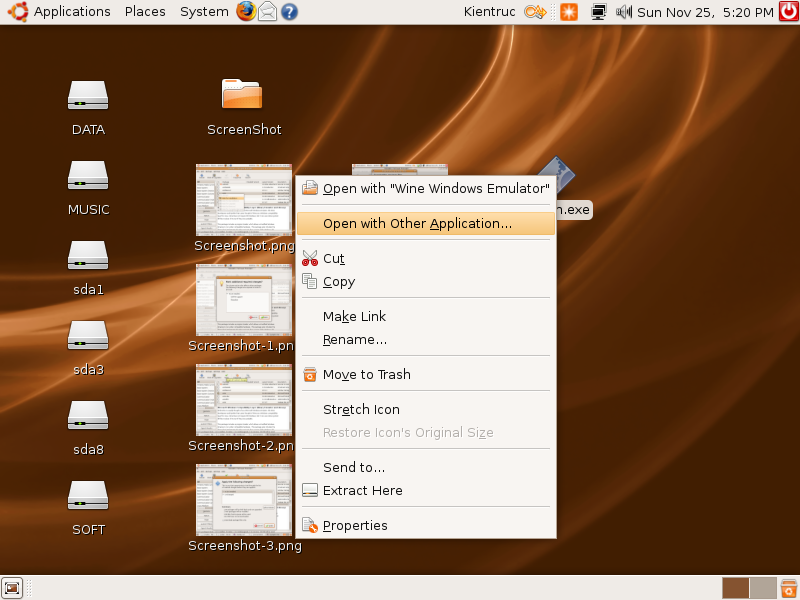Open the Trash icon in bottom panel

[789, 588]
